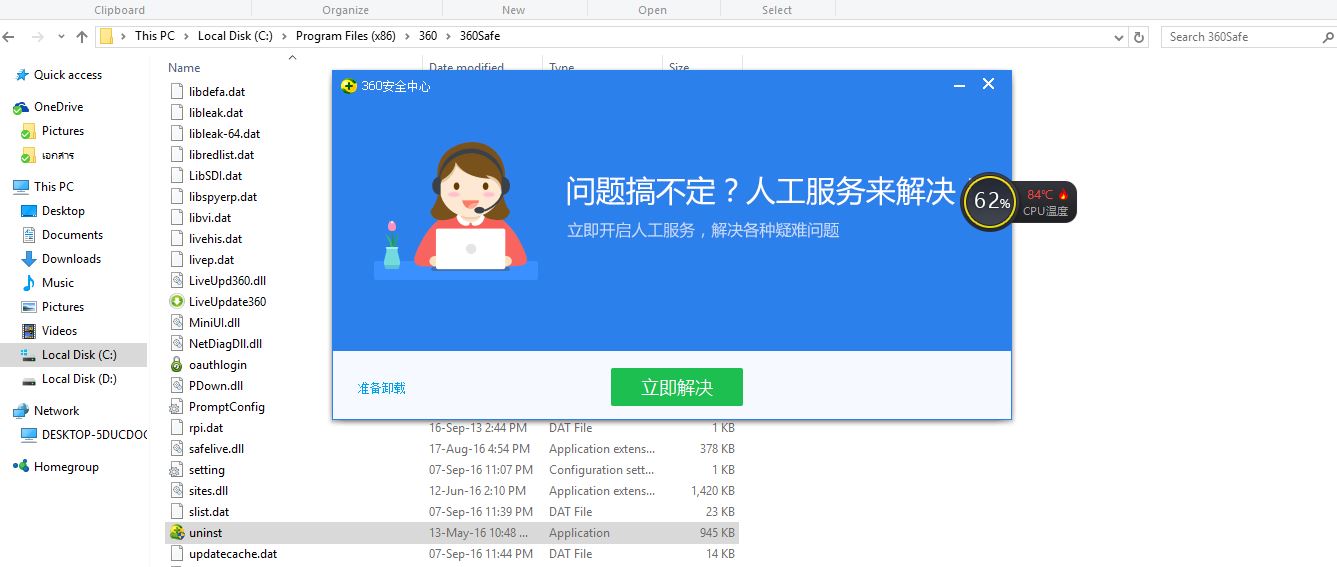This screenshot has width=1337, height=567.
Task: Select file rpi.dat
Action: [x=206, y=428]
